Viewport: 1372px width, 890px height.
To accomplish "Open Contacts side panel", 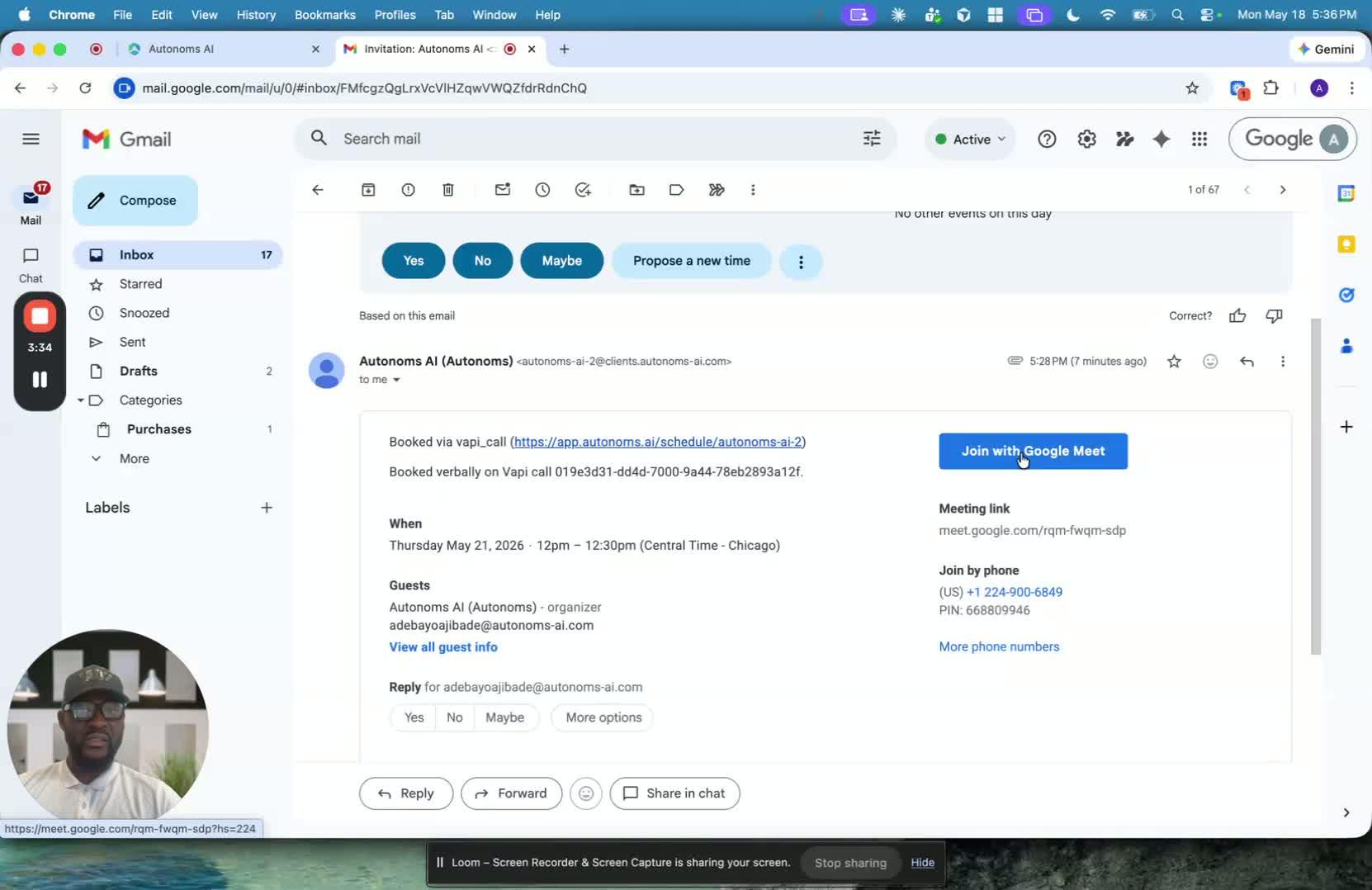I will pos(1346,346).
